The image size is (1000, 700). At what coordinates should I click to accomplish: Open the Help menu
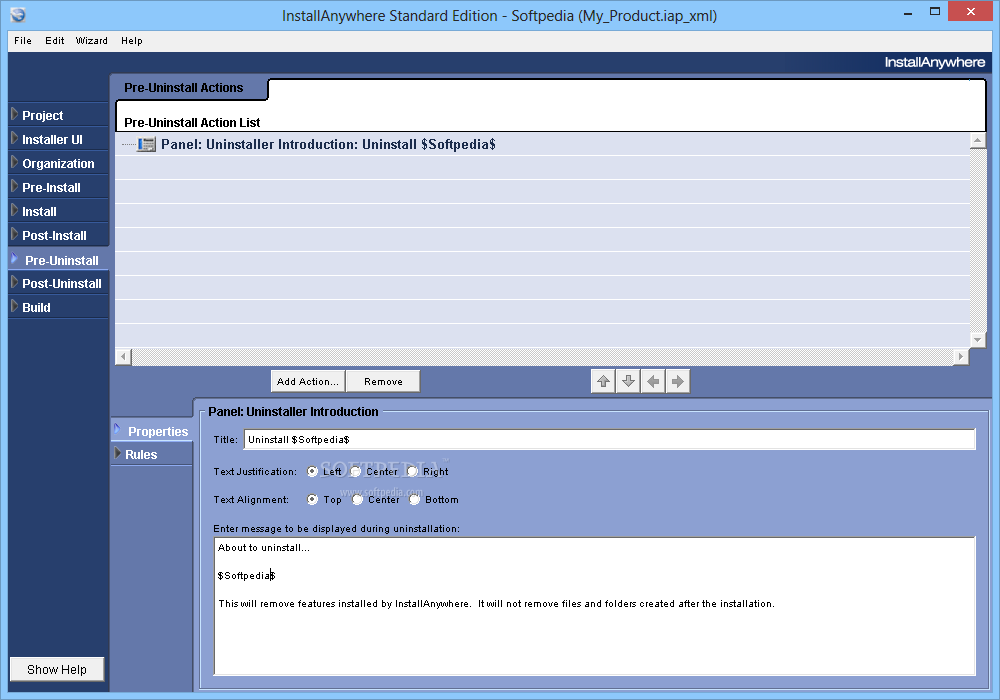pos(132,41)
